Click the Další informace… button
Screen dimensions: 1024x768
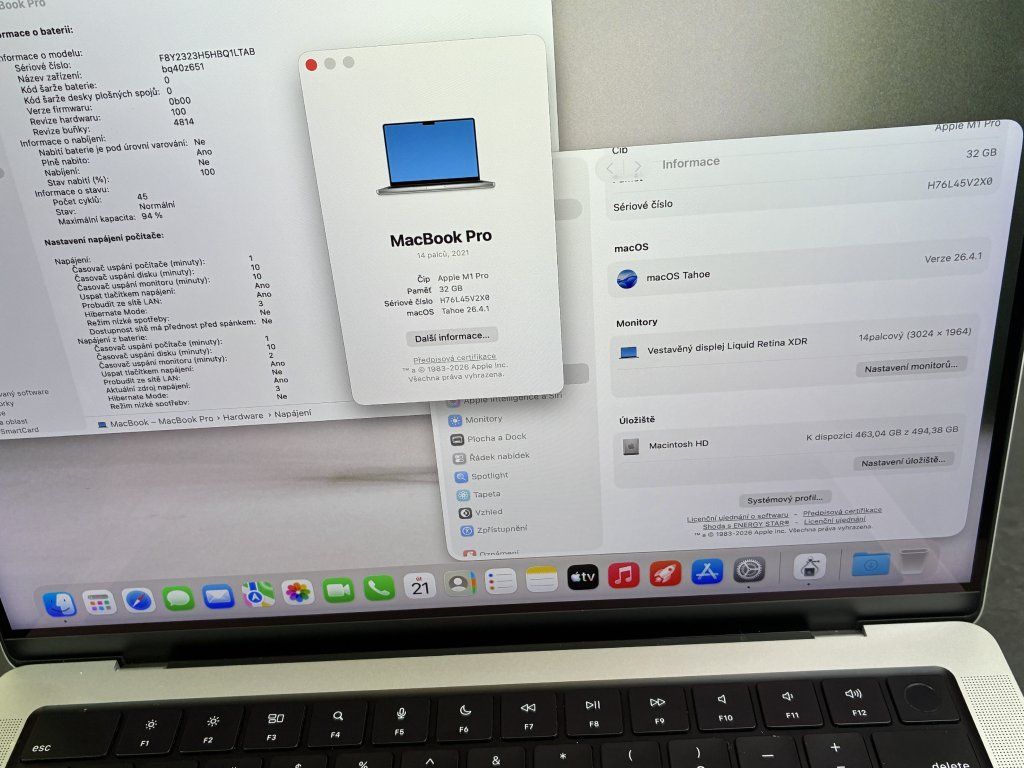tap(452, 337)
